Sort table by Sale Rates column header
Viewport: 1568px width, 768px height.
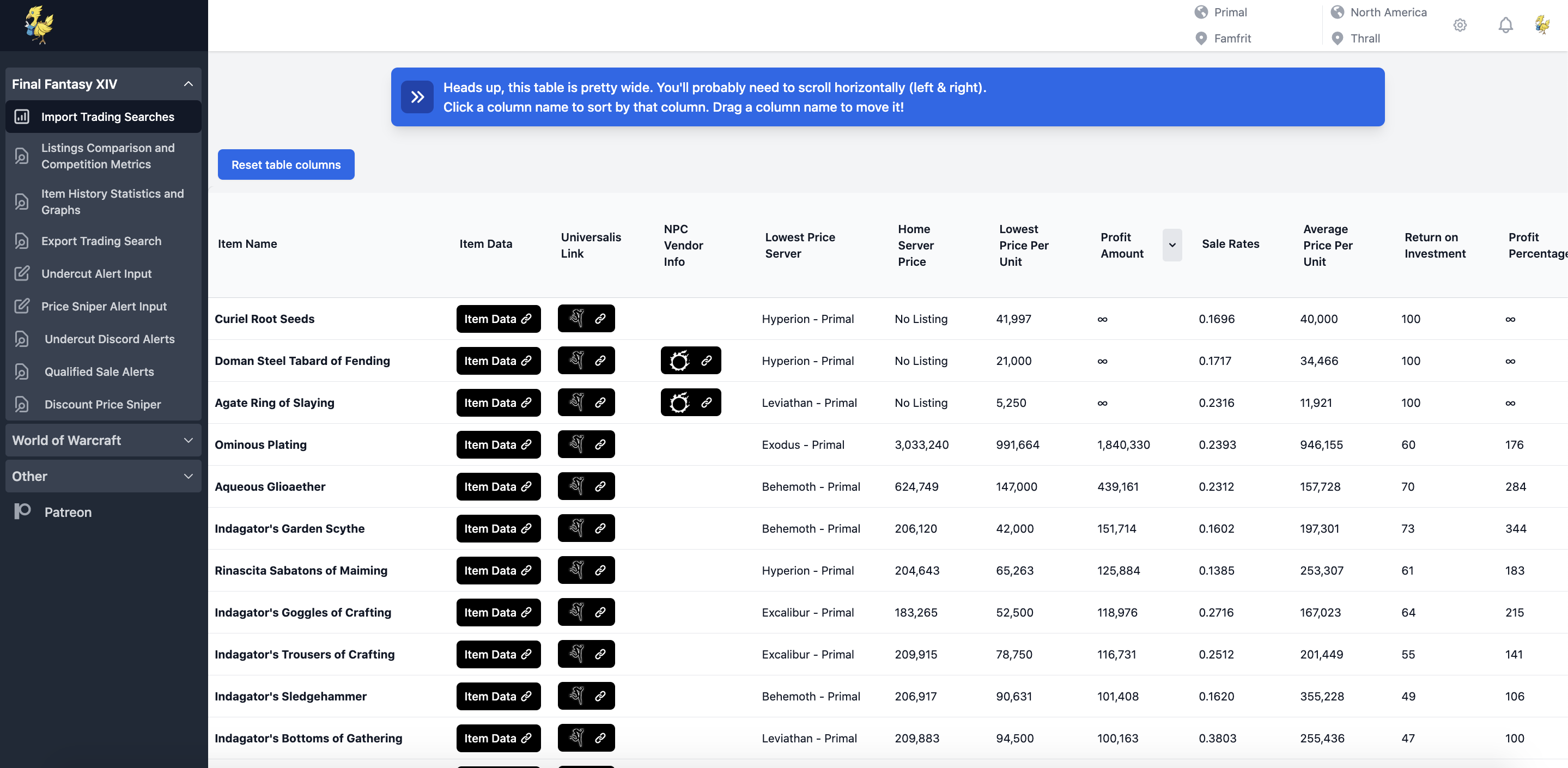coord(1230,244)
